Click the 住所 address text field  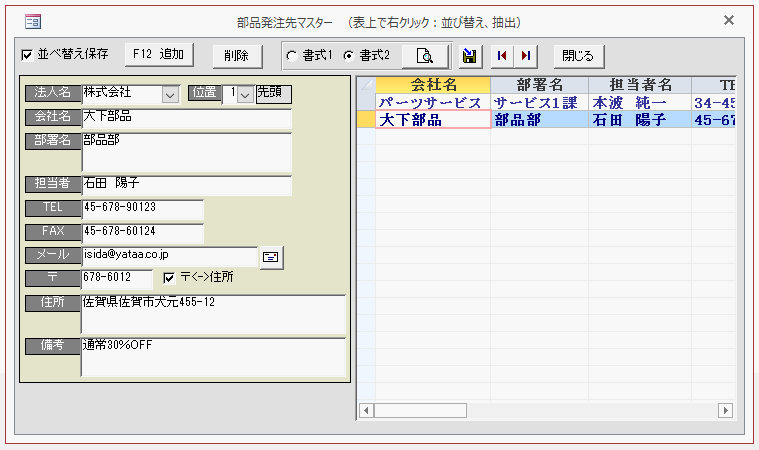213,314
